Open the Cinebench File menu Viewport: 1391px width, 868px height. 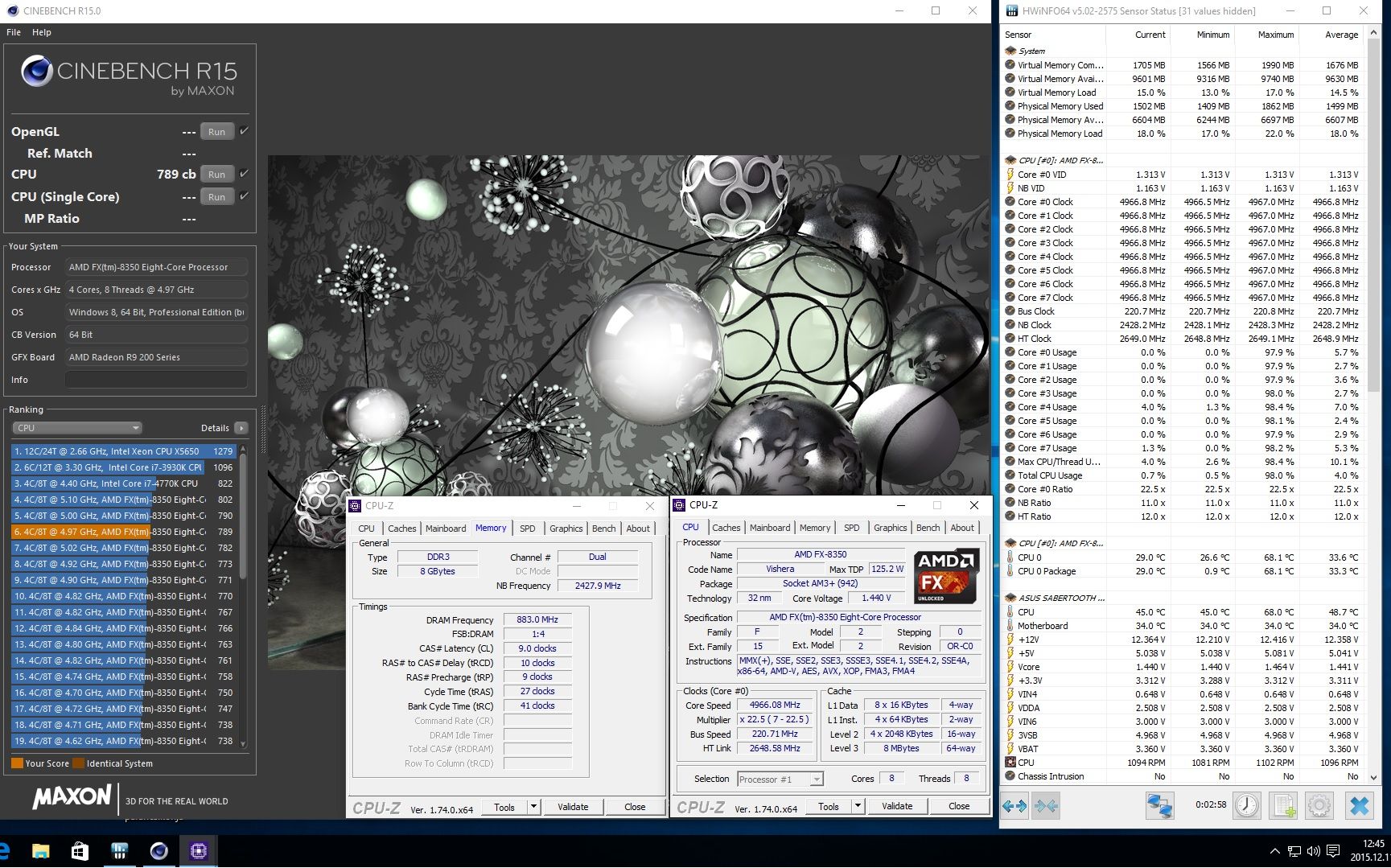pyautogui.click(x=14, y=32)
